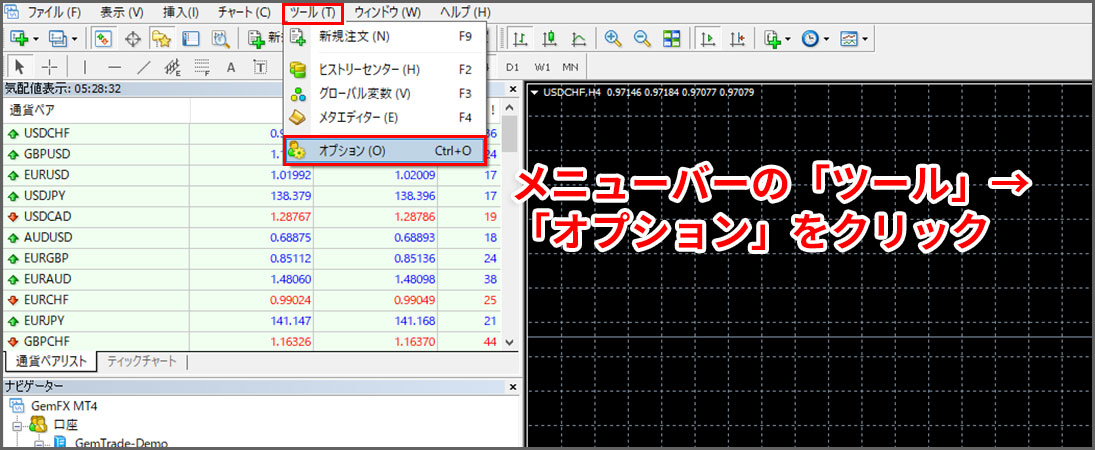Select the D1 timeframe button
This screenshot has width=1095, height=450.
512,67
